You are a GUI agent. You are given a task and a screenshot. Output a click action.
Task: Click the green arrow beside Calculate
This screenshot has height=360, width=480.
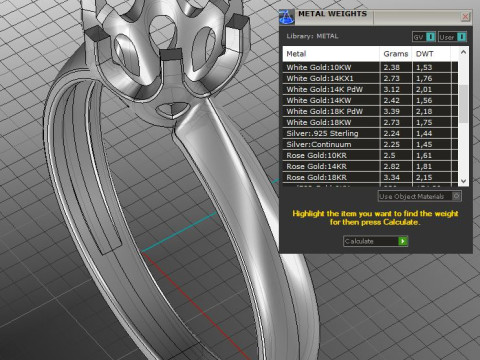click(403, 241)
